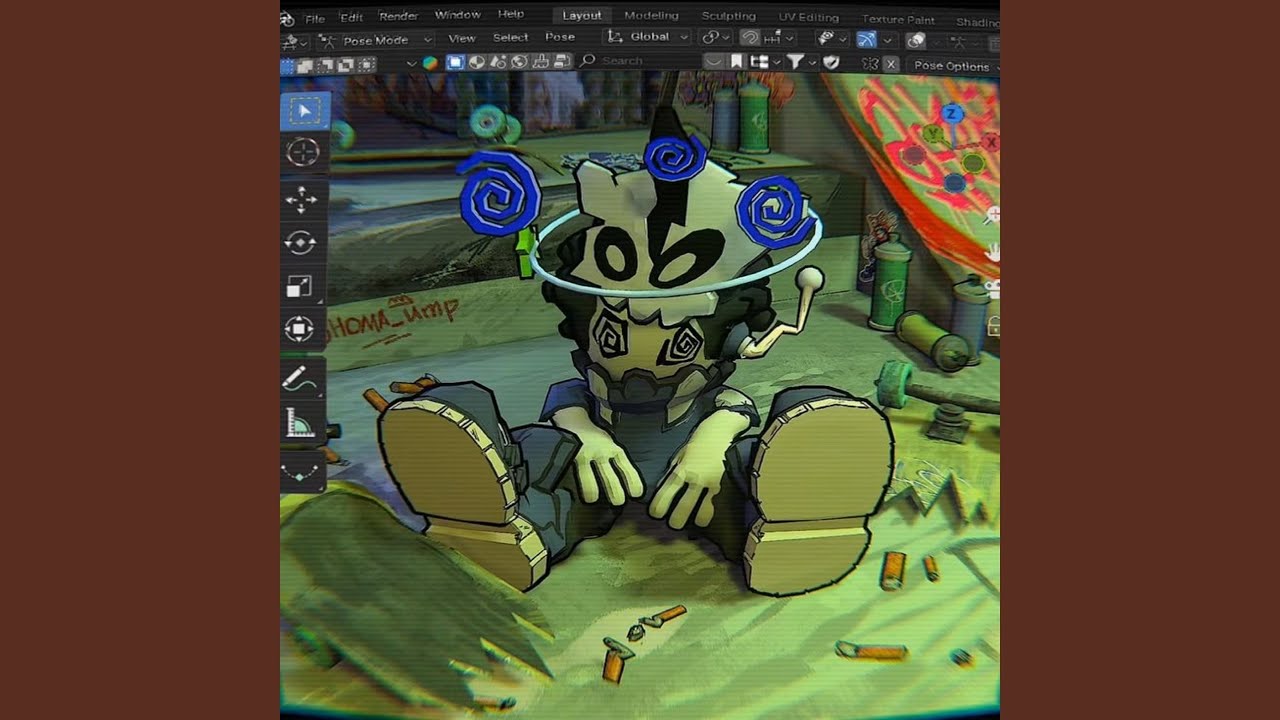Image resolution: width=1280 pixels, height=720 pixels.
Task: Open the Edit menu
Action: pyautogui.click(x=351, y=17)
